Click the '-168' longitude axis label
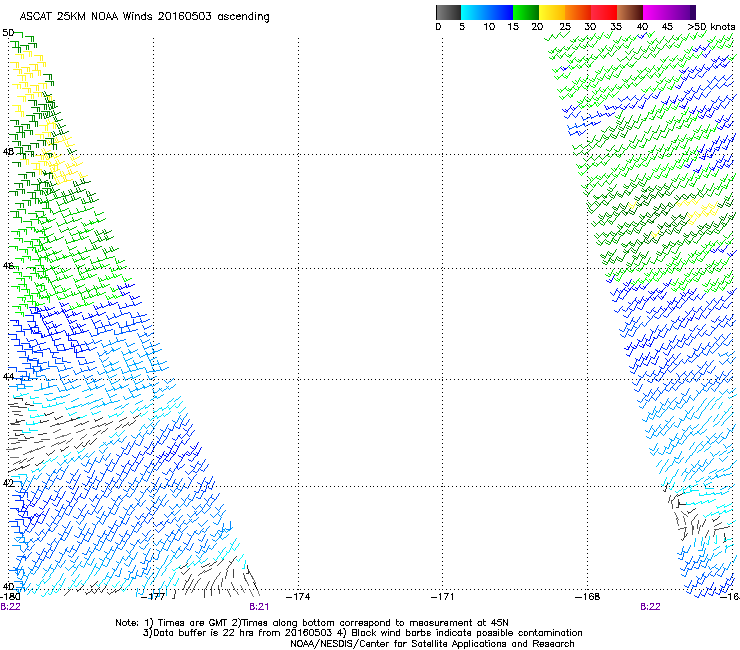 click(588, 597)
